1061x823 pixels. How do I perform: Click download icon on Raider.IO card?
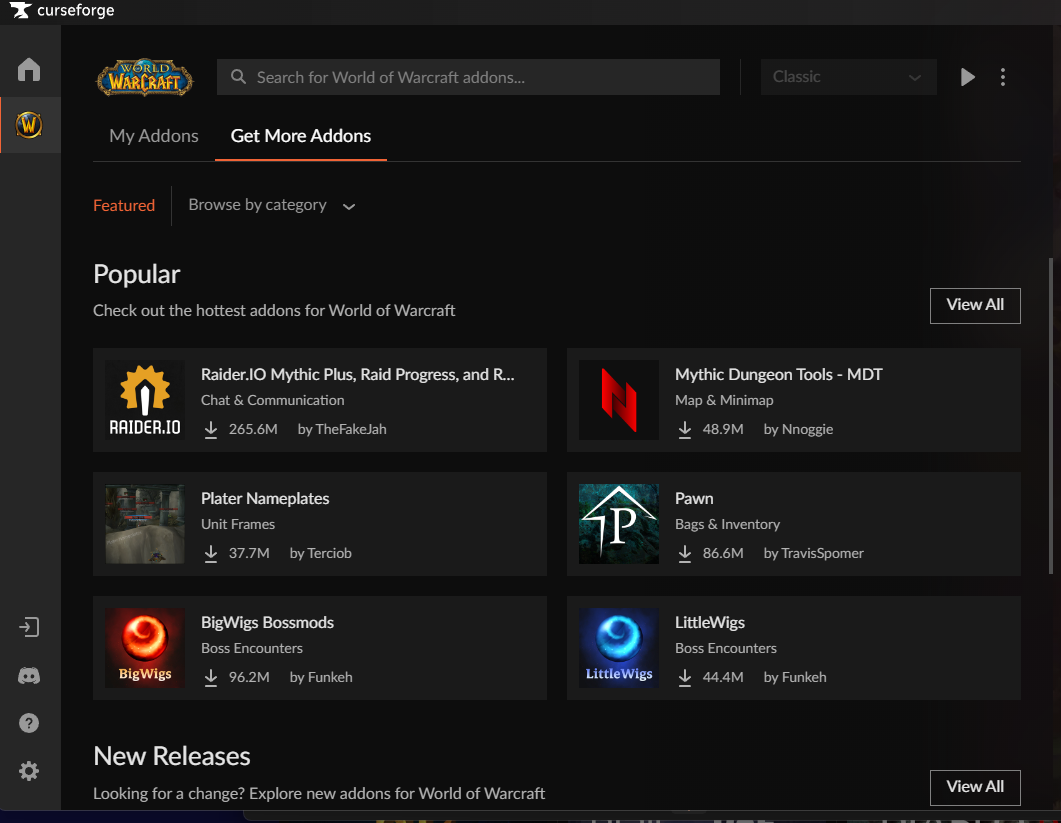click(211, 430)
